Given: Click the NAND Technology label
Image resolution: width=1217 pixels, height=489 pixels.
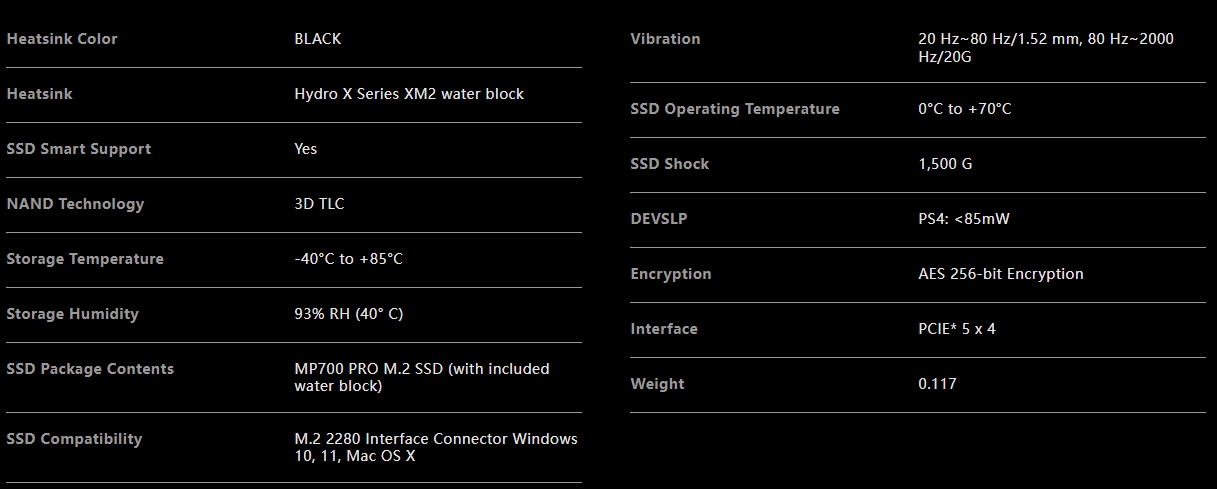Looking at the screenshot, I should pos(75,204).
